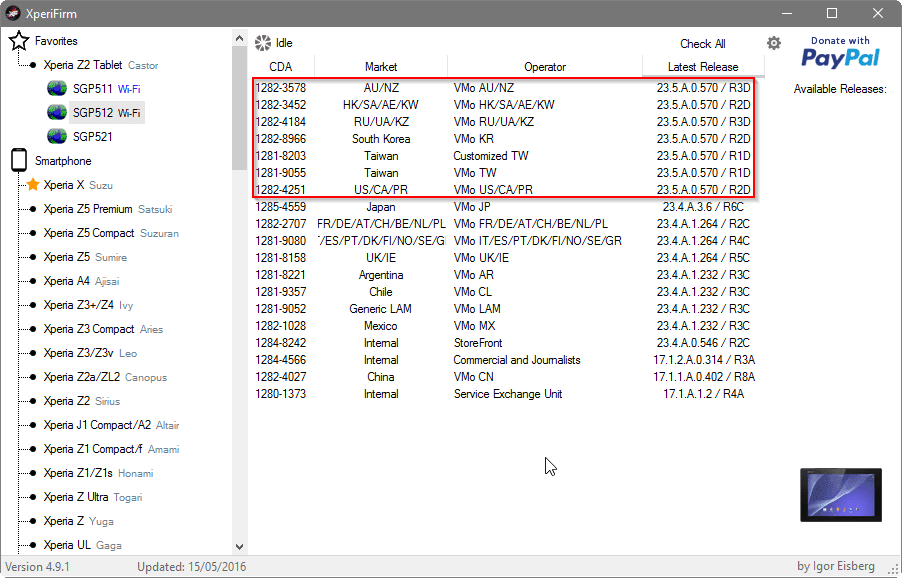Select the China row 1282-4027
Viewport: 902px width, 578px height.
pyautogui.click(x=505, y=377)
